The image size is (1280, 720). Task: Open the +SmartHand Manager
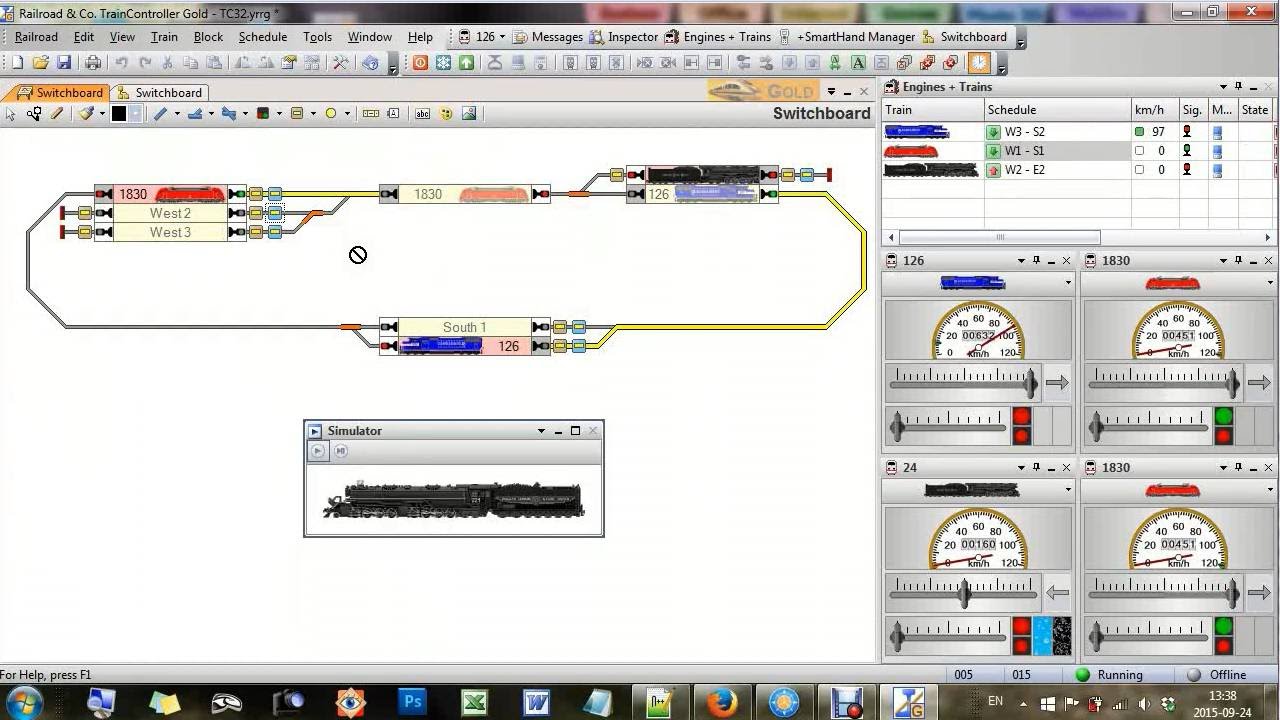[847, 37]
